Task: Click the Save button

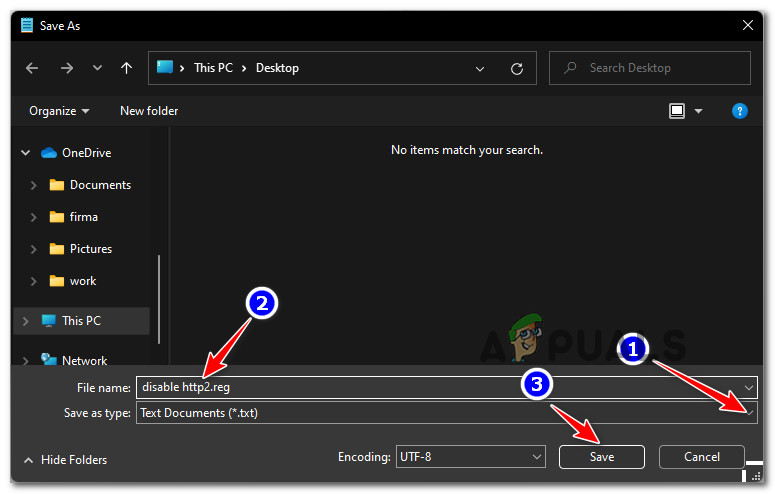Action: pos(602,456)
